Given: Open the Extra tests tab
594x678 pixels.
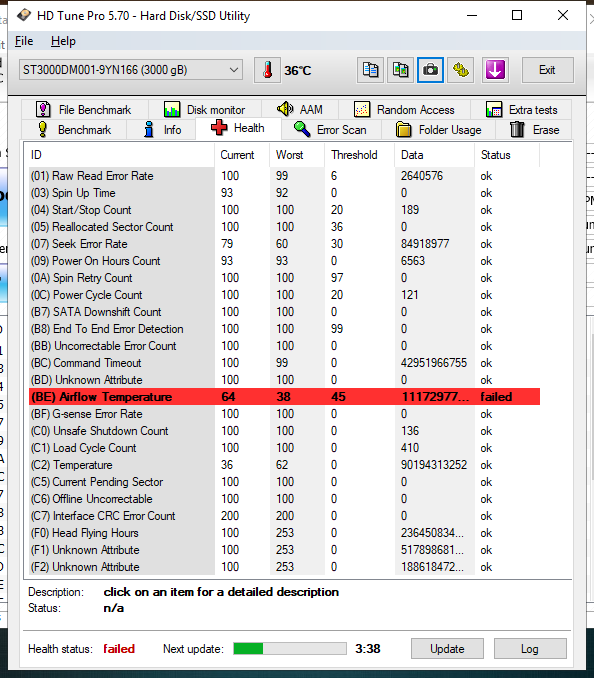Looking at the screenshot, I should pos(521,110).
